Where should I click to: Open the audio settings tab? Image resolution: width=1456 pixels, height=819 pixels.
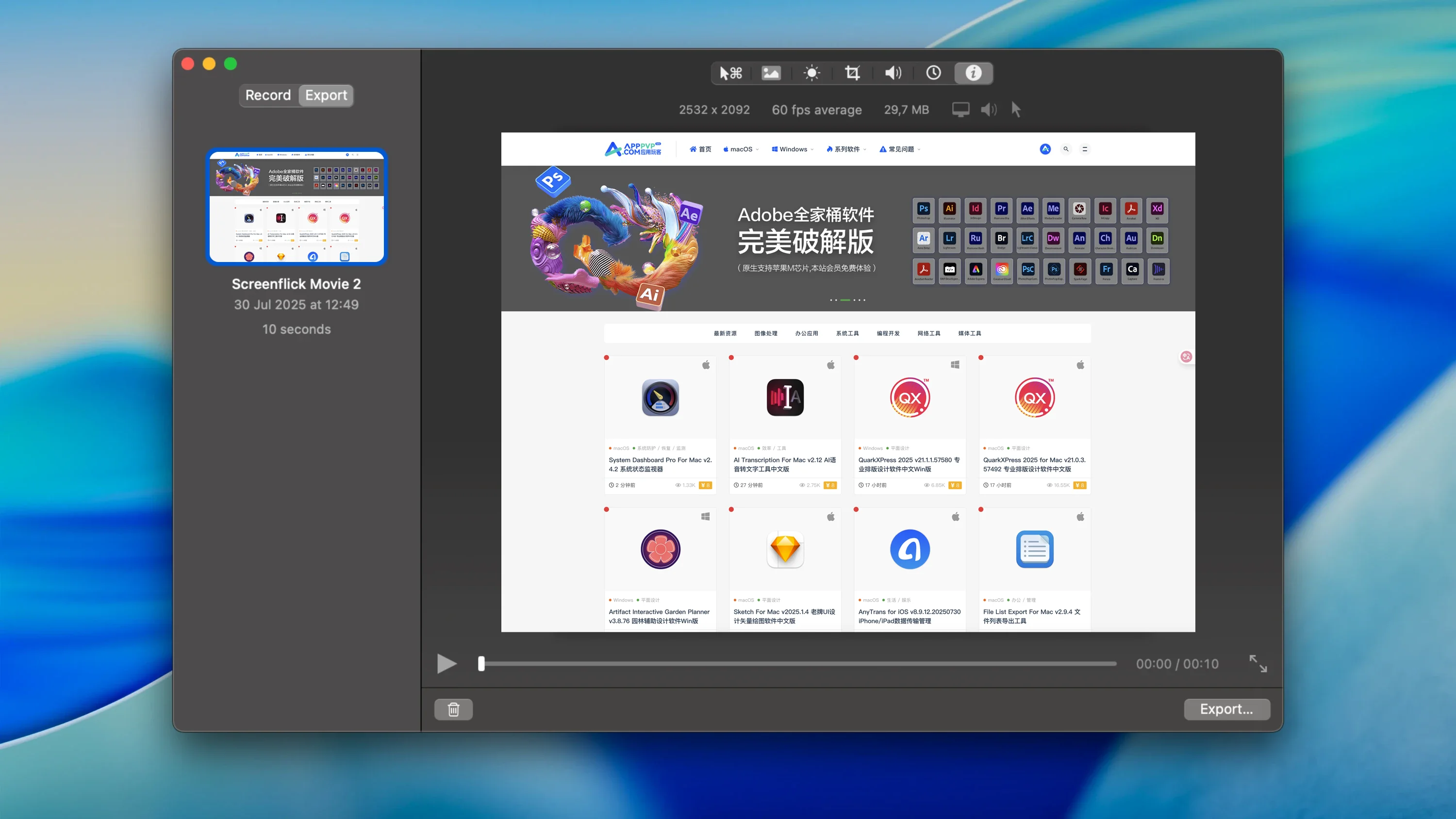(x=893, y=73)
